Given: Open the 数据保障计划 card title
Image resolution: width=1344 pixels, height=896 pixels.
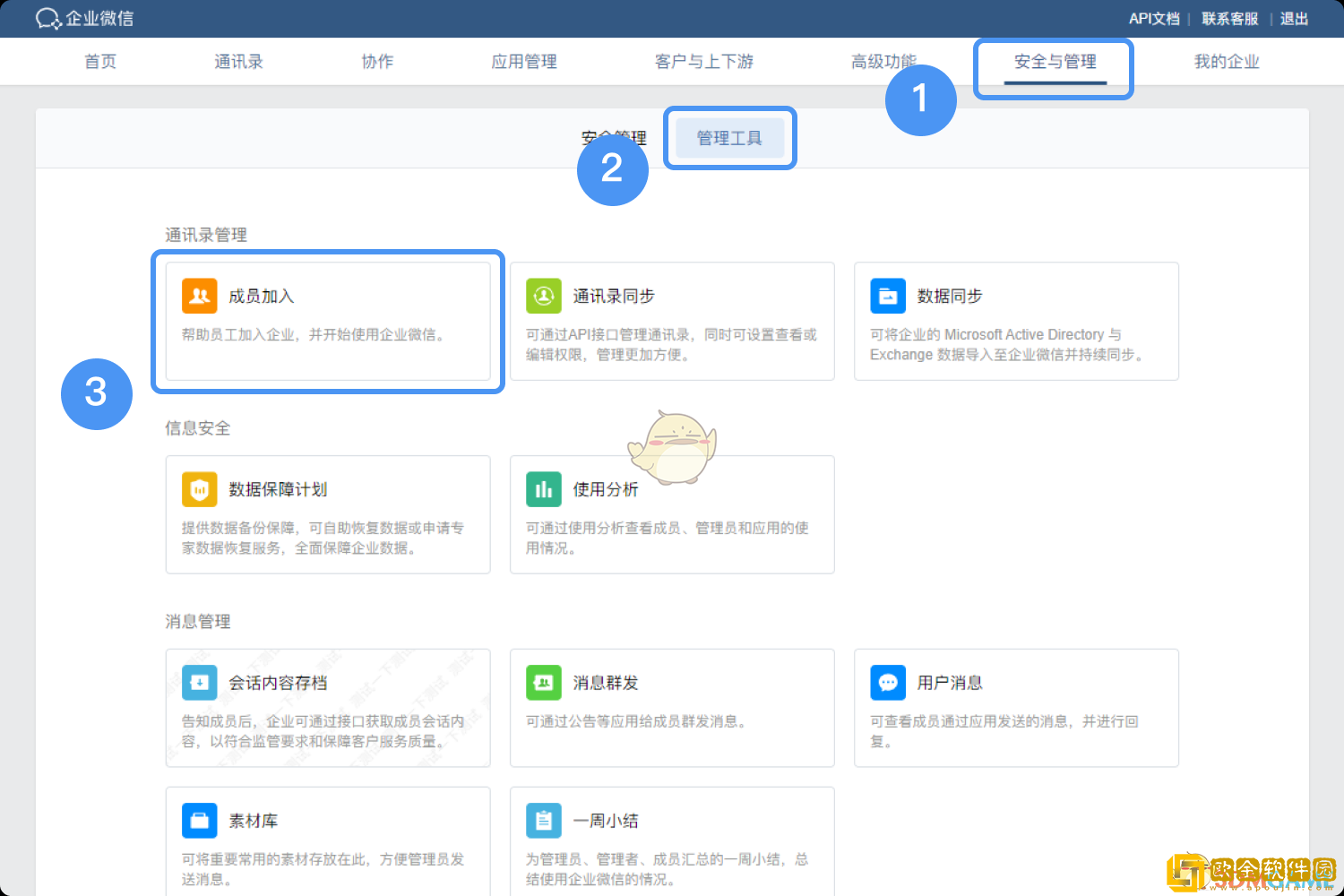Looking at the screenshot, I should click(278, 490).
